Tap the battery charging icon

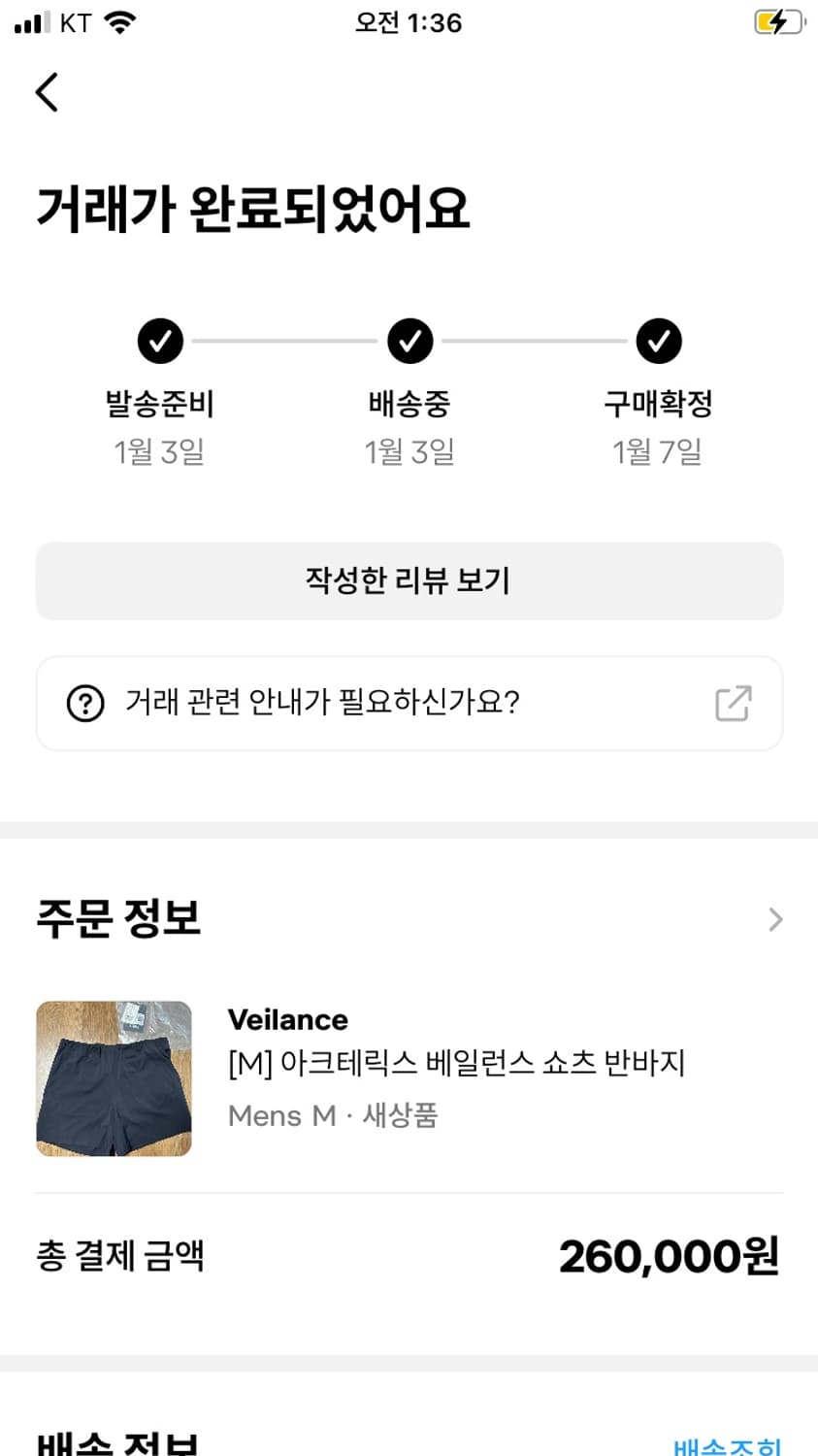pos(778,22)
